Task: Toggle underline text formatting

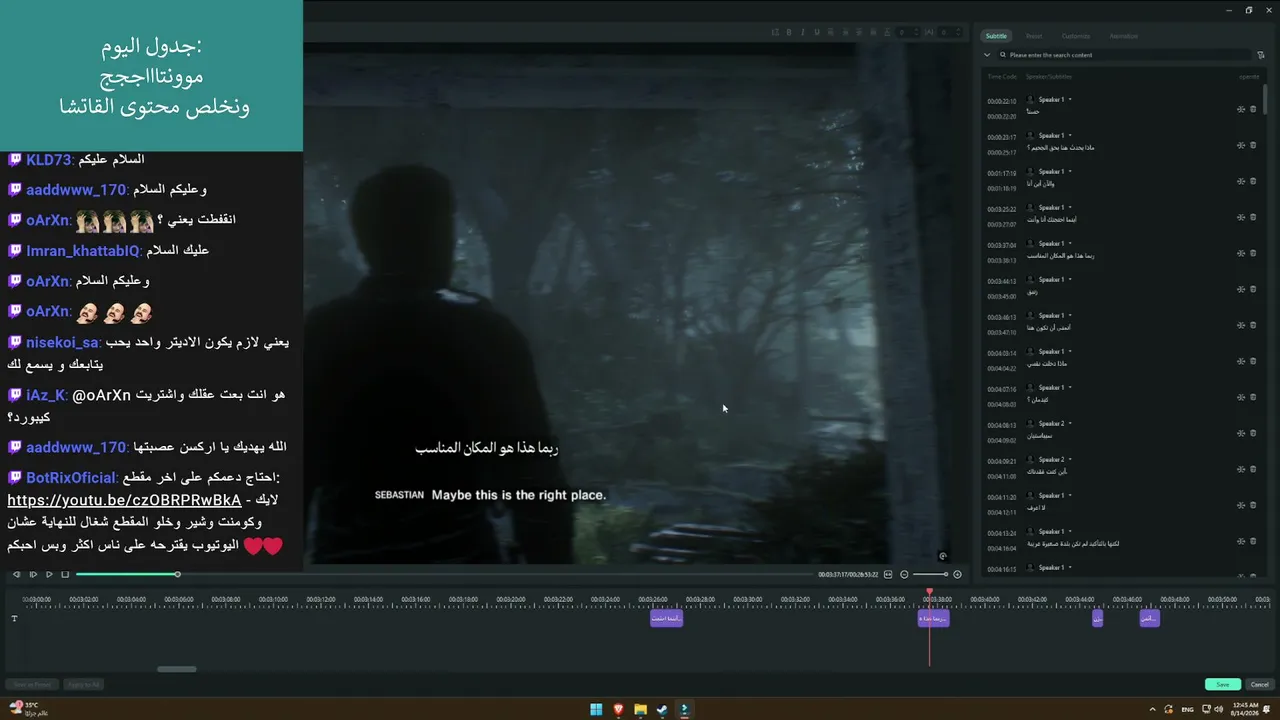Action: pyautogui.click(x=816, y=32)
